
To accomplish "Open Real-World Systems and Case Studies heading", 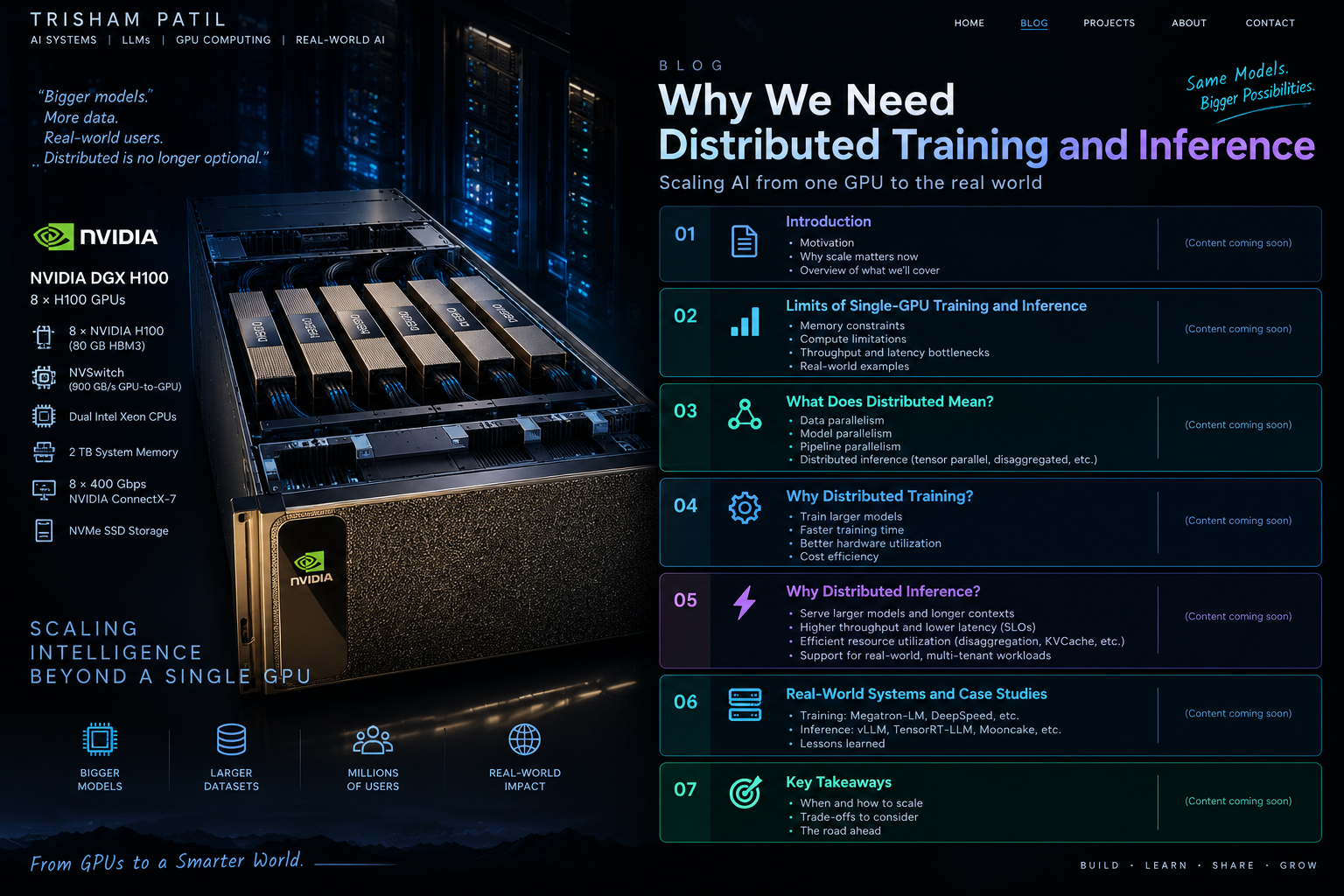I will (x=916, y=694).
